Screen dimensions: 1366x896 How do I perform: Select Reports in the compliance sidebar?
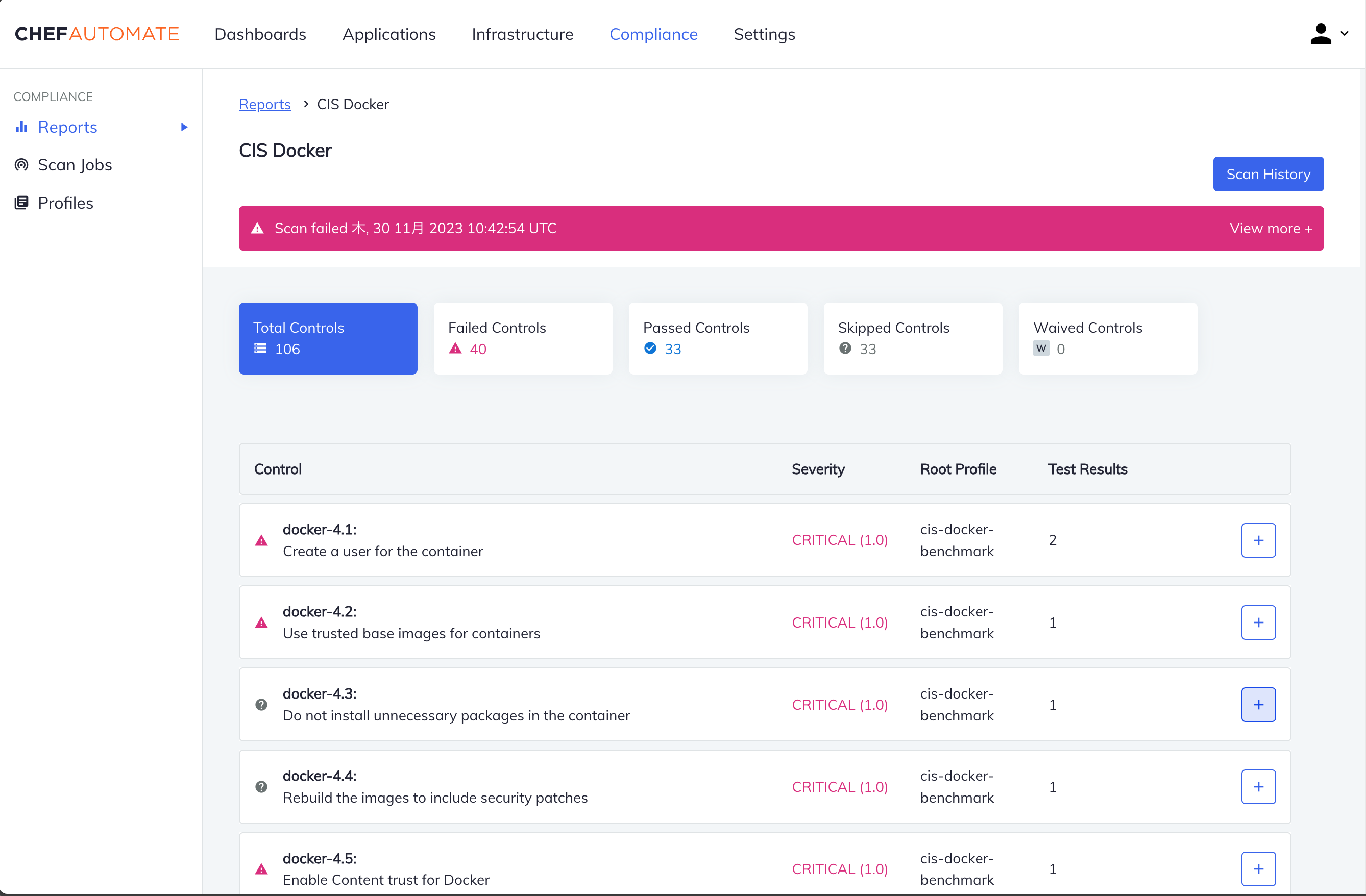coord(67,127)
